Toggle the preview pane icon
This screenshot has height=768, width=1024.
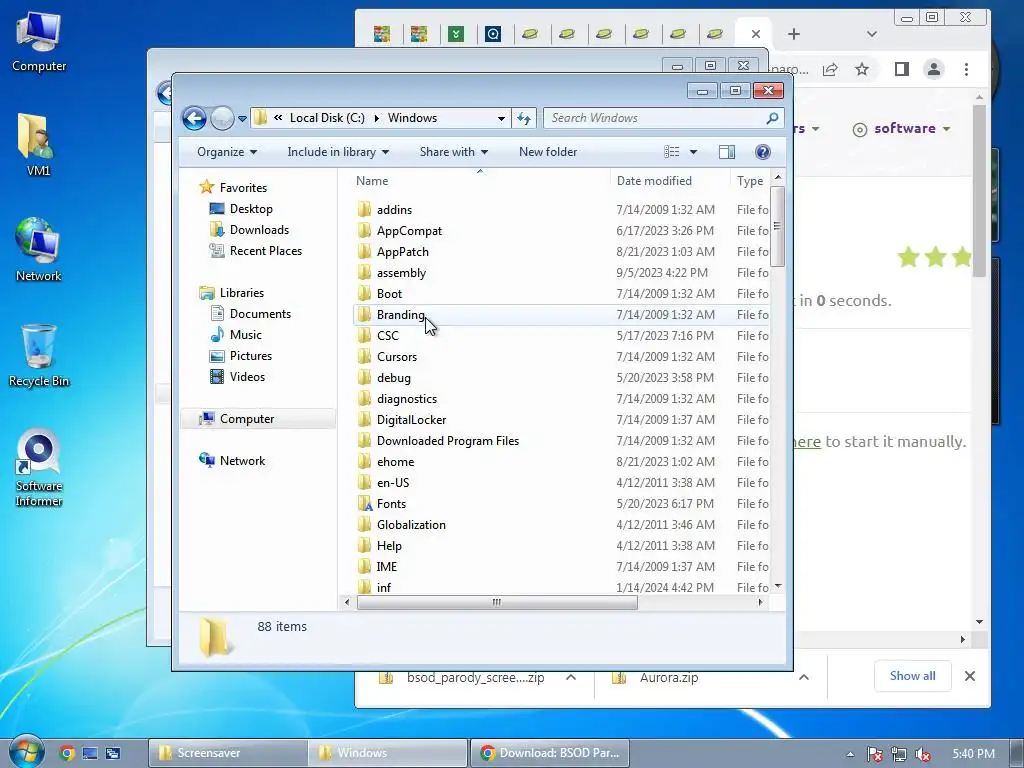(727, 152)
